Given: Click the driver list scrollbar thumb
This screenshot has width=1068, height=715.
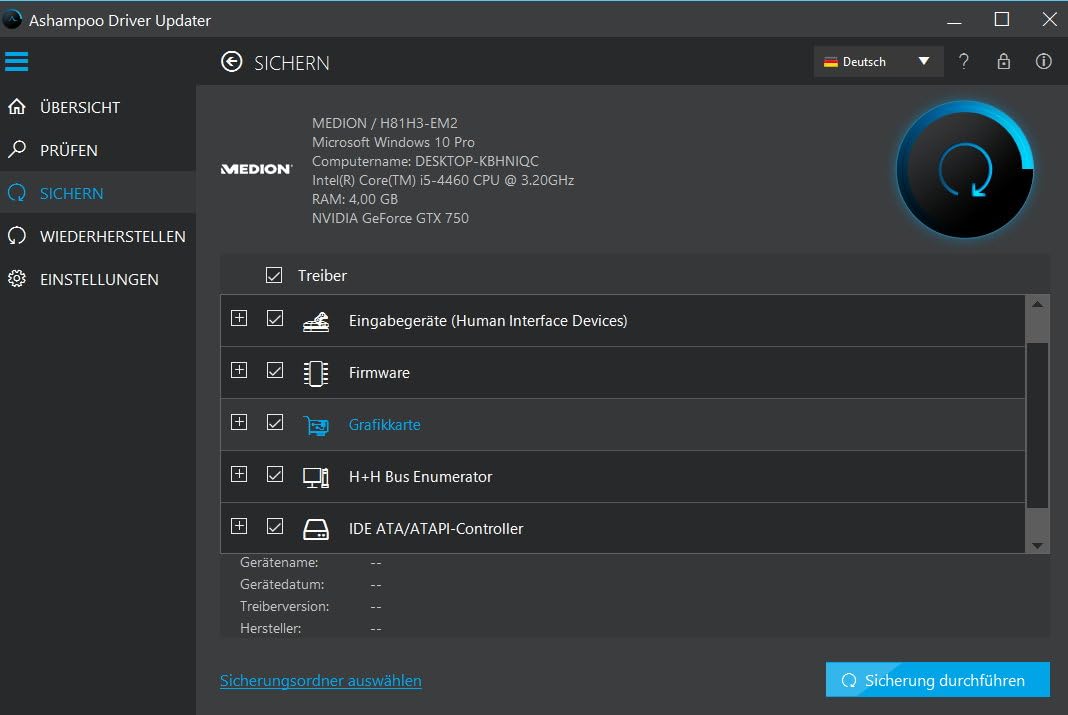Looking at the screenshot, I should 1037,425.
